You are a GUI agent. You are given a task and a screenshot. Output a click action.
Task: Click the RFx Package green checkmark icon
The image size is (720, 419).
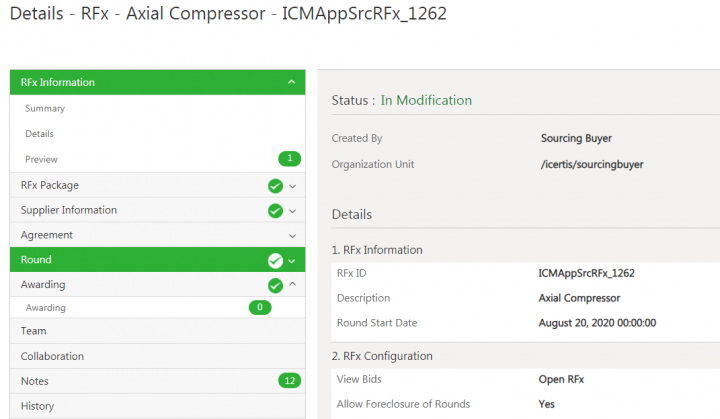(275, 185)
